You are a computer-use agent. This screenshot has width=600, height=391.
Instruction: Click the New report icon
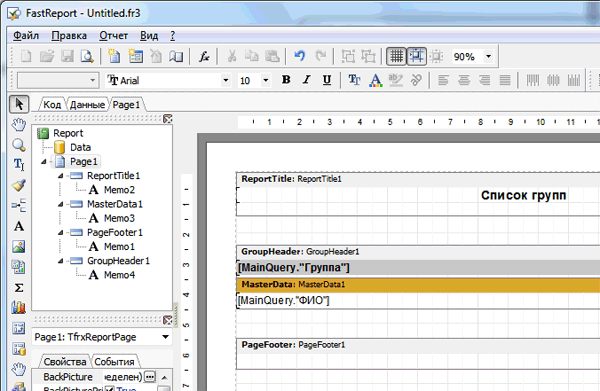click(x=26, y=57)
